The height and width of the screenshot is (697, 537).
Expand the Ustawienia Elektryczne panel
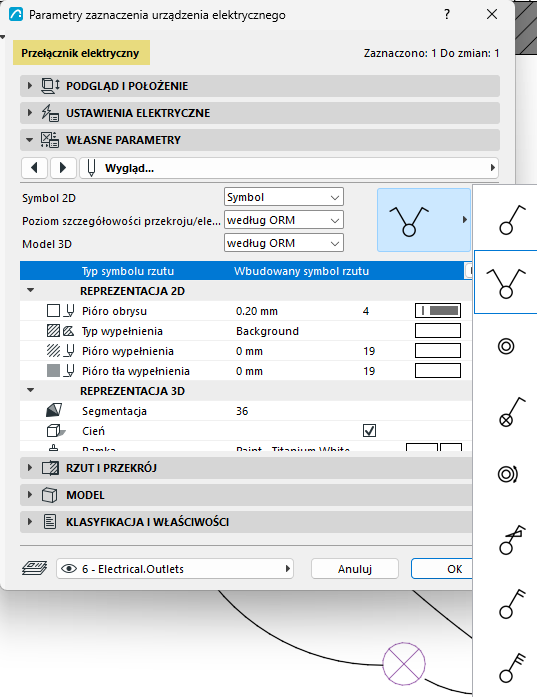[x=30, y=112]
